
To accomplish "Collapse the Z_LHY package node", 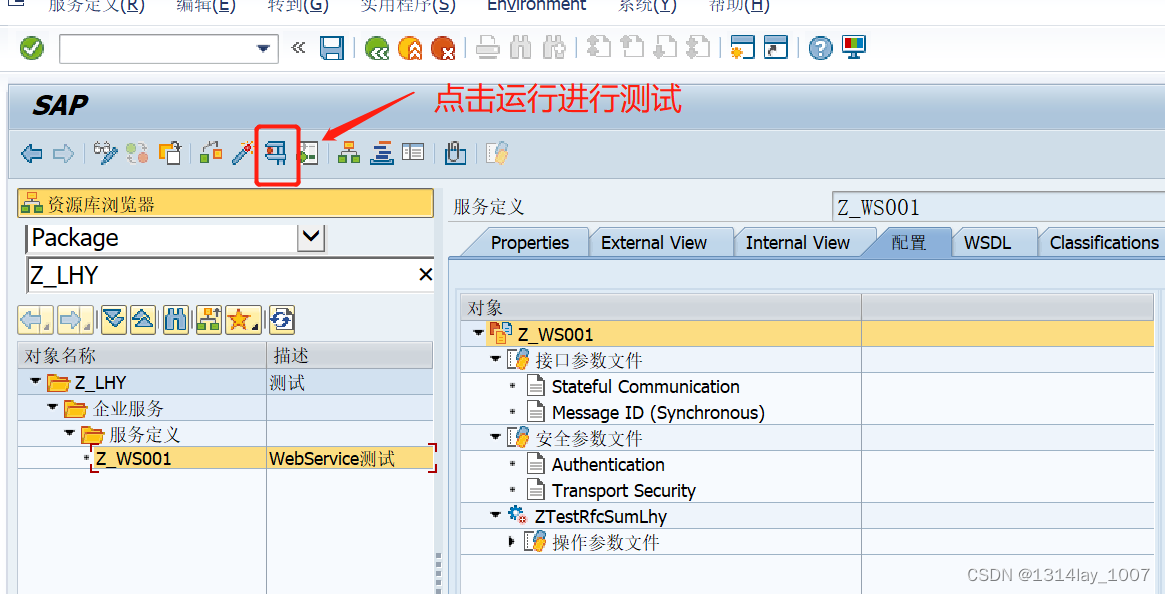I will pos(35,381).
